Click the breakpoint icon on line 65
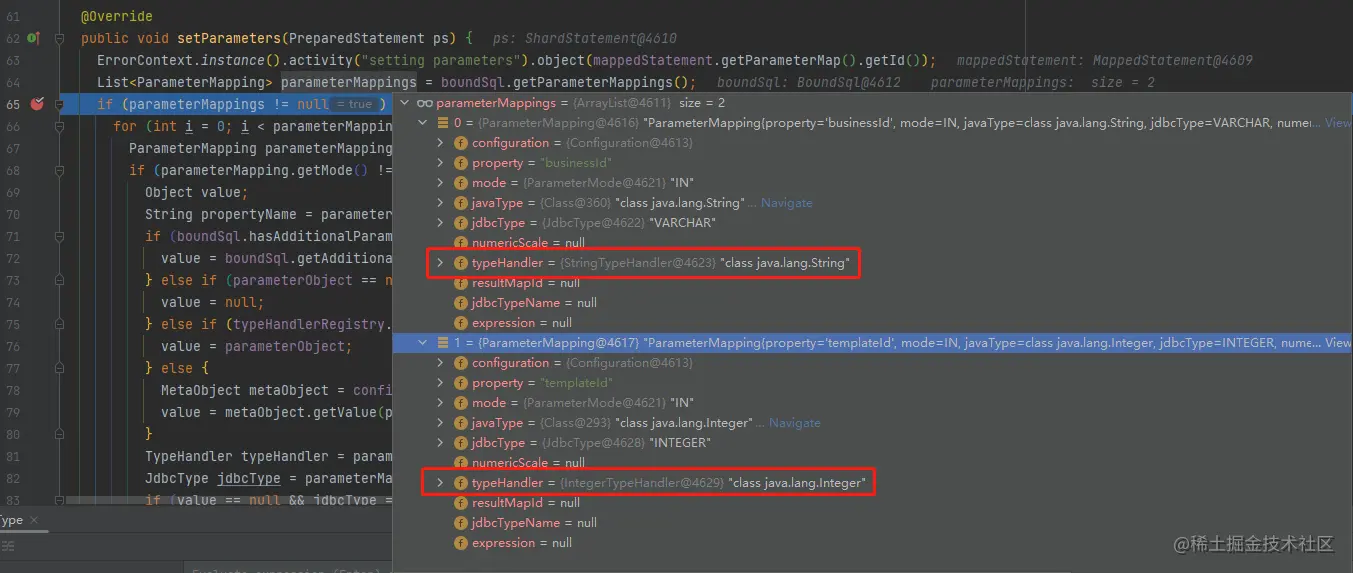The height and width of the screenshot is (573, 1353). [38, 104]
